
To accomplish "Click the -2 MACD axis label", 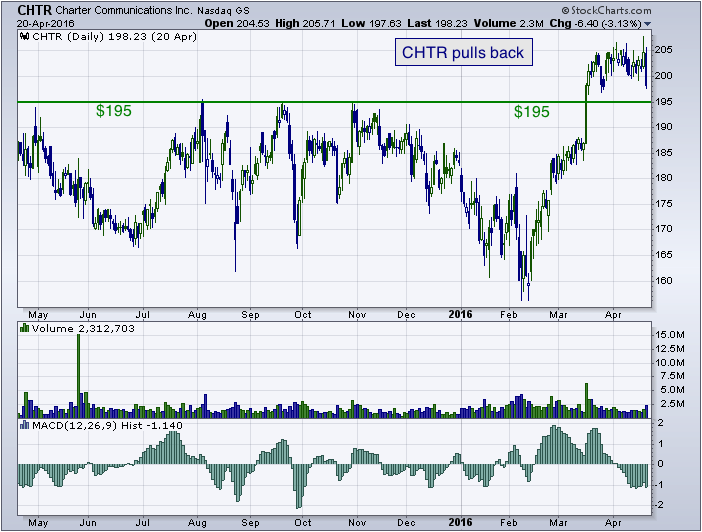I will tap(659, 505).
